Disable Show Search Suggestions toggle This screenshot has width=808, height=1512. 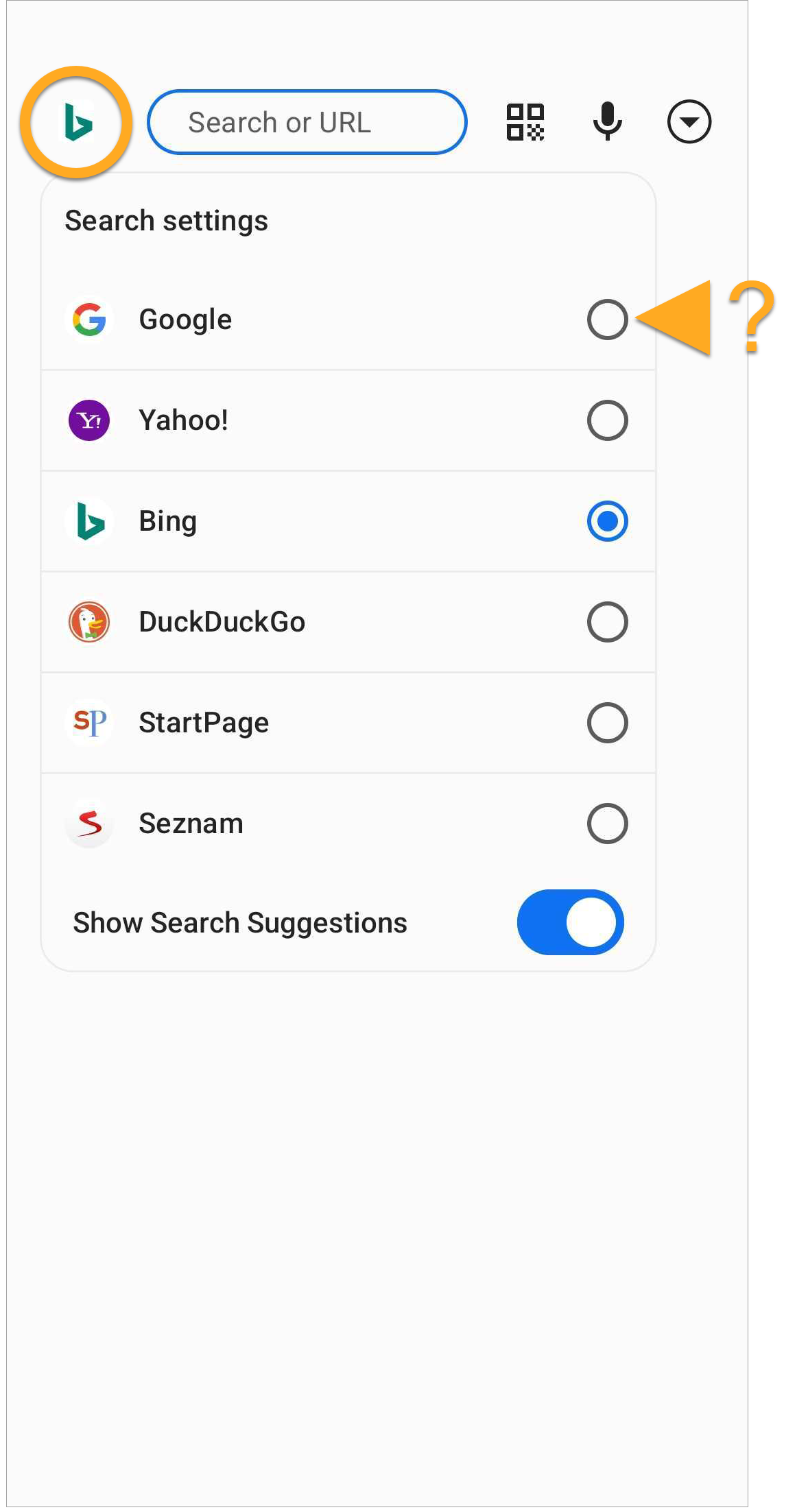click(570, 922)
